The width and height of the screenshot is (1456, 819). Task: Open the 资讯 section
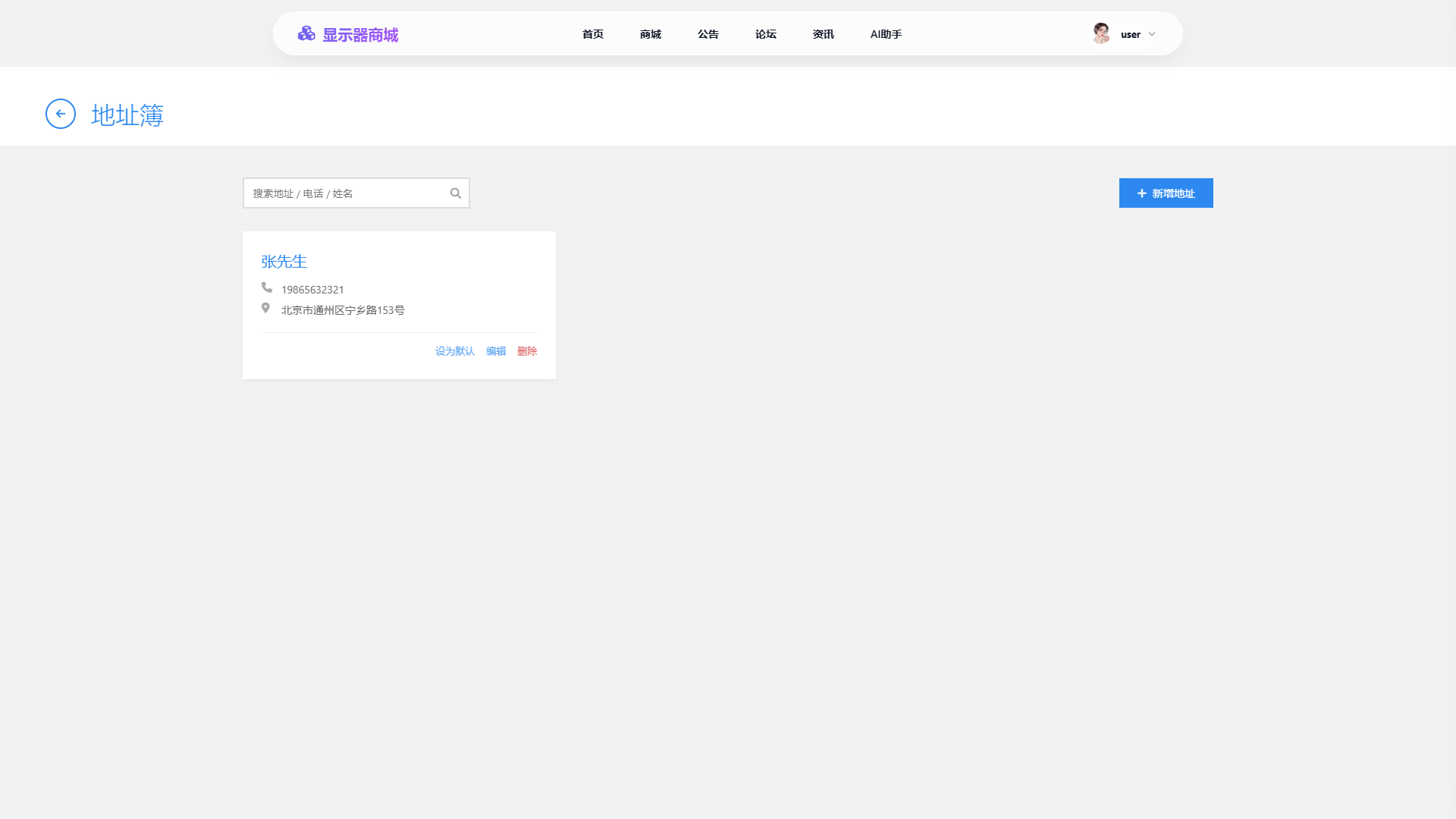click(824, 34)
